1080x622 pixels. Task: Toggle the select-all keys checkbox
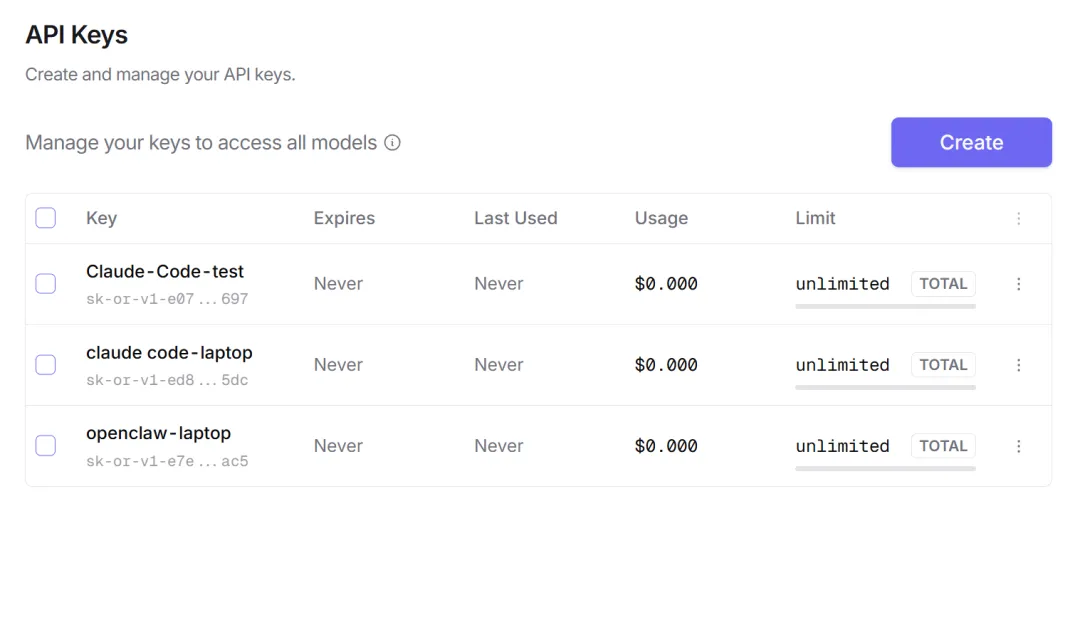click(46, 218)
